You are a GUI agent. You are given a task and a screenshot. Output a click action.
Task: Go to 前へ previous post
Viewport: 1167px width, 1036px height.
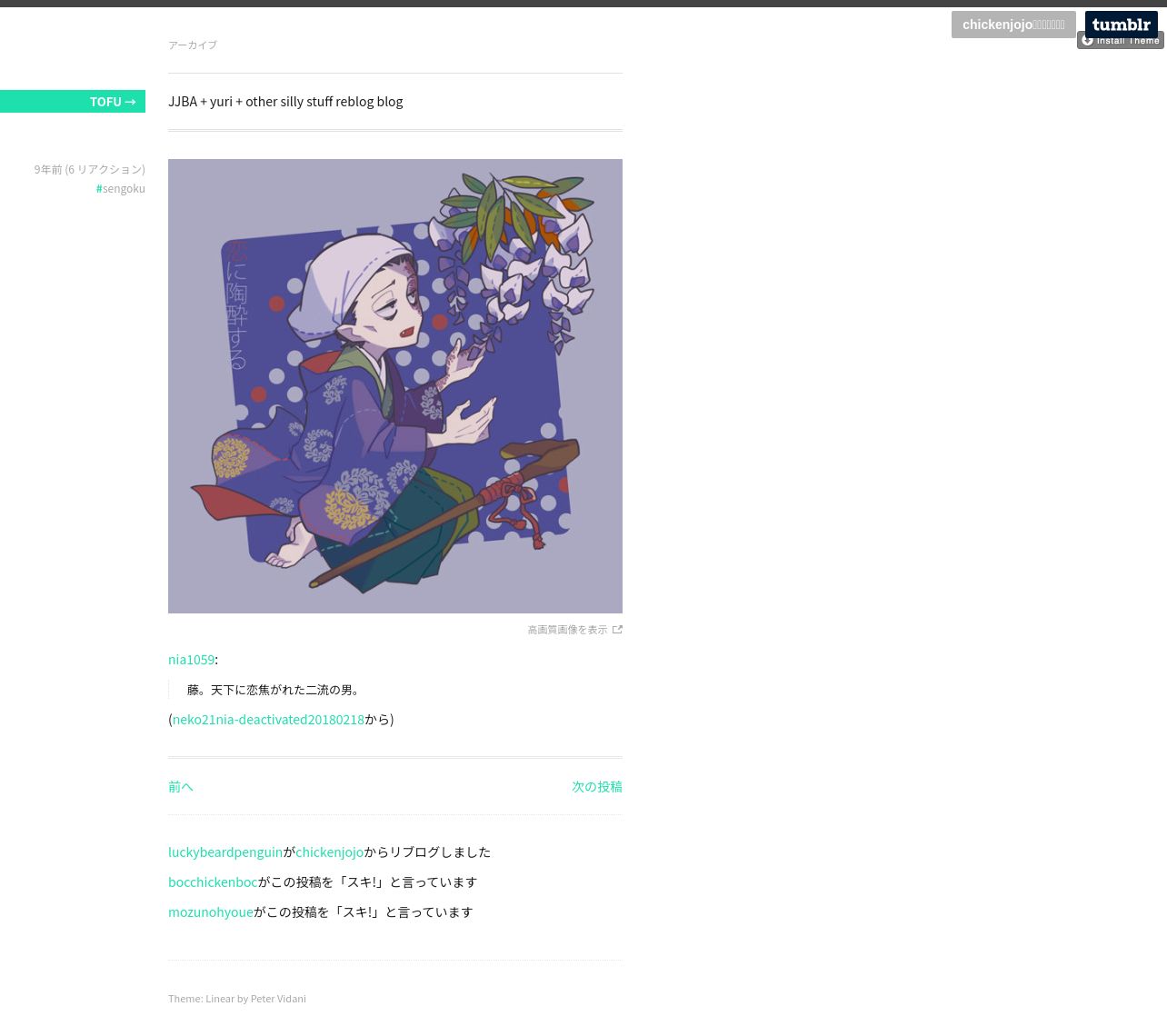181,787
